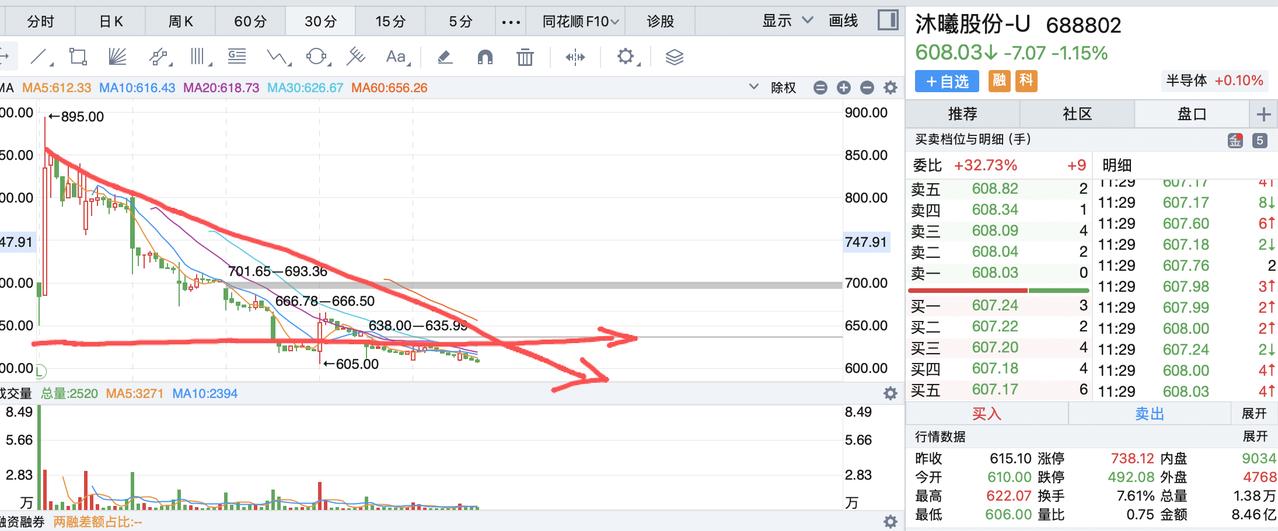The image size is (1278, 531).
Task: Select the straight line drawing tool
Action: [x=40, y=57]
